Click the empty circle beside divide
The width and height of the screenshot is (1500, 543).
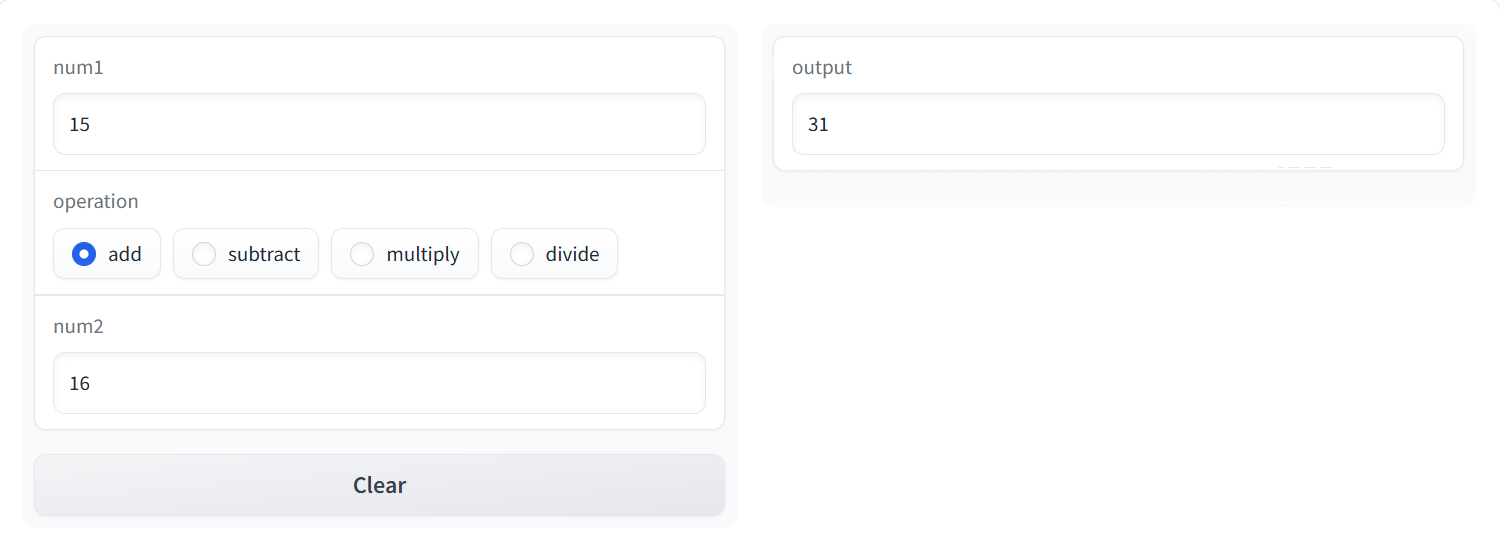[522, 255]
